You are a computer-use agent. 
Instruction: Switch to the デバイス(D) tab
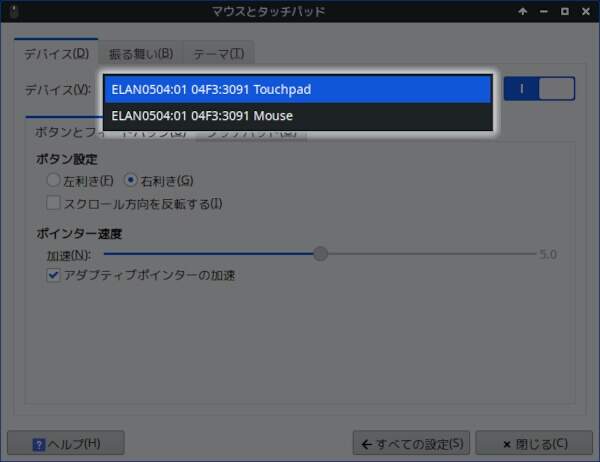pos(56,53)
